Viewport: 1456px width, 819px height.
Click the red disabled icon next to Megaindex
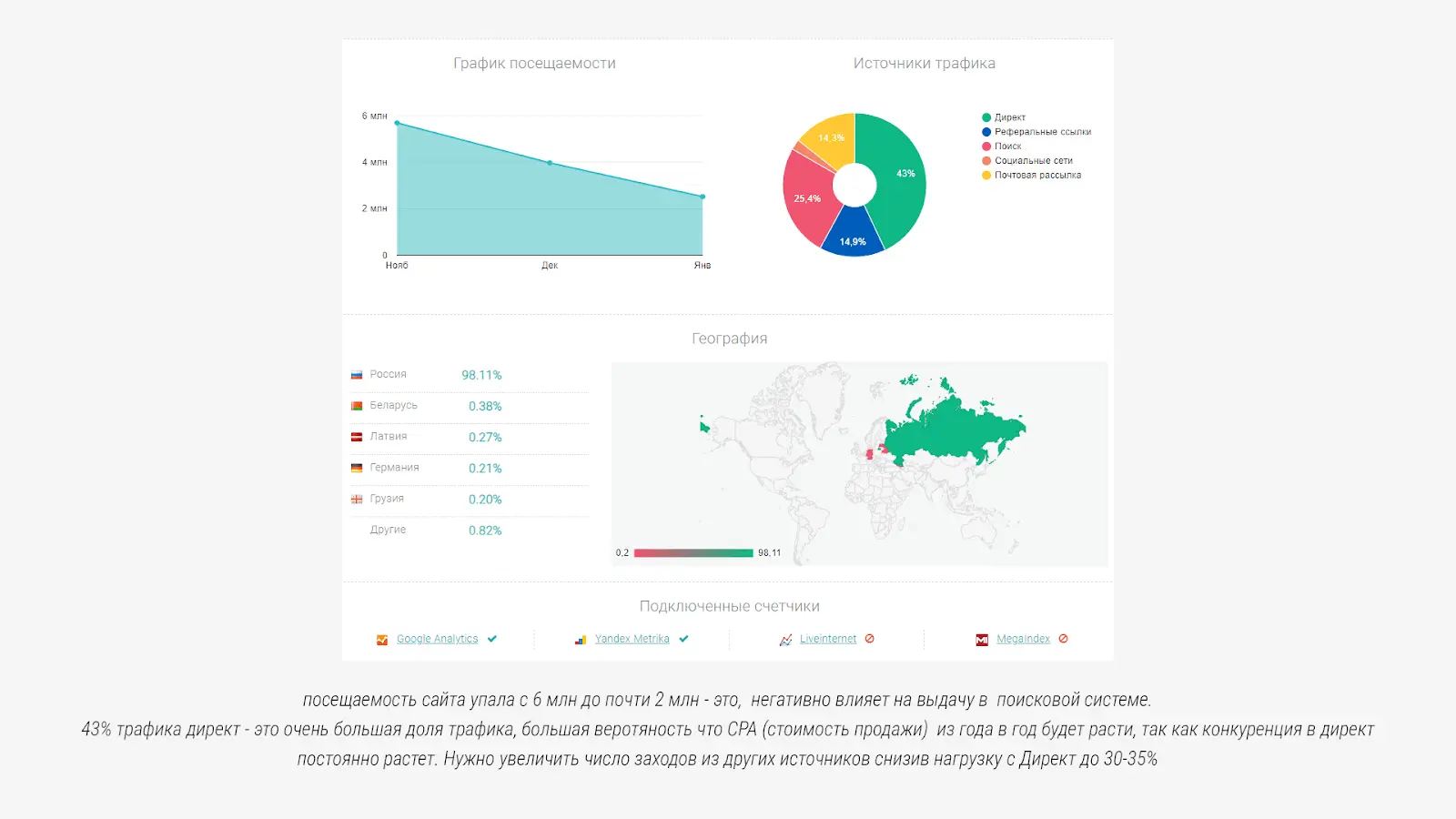tap(1064, 639)
